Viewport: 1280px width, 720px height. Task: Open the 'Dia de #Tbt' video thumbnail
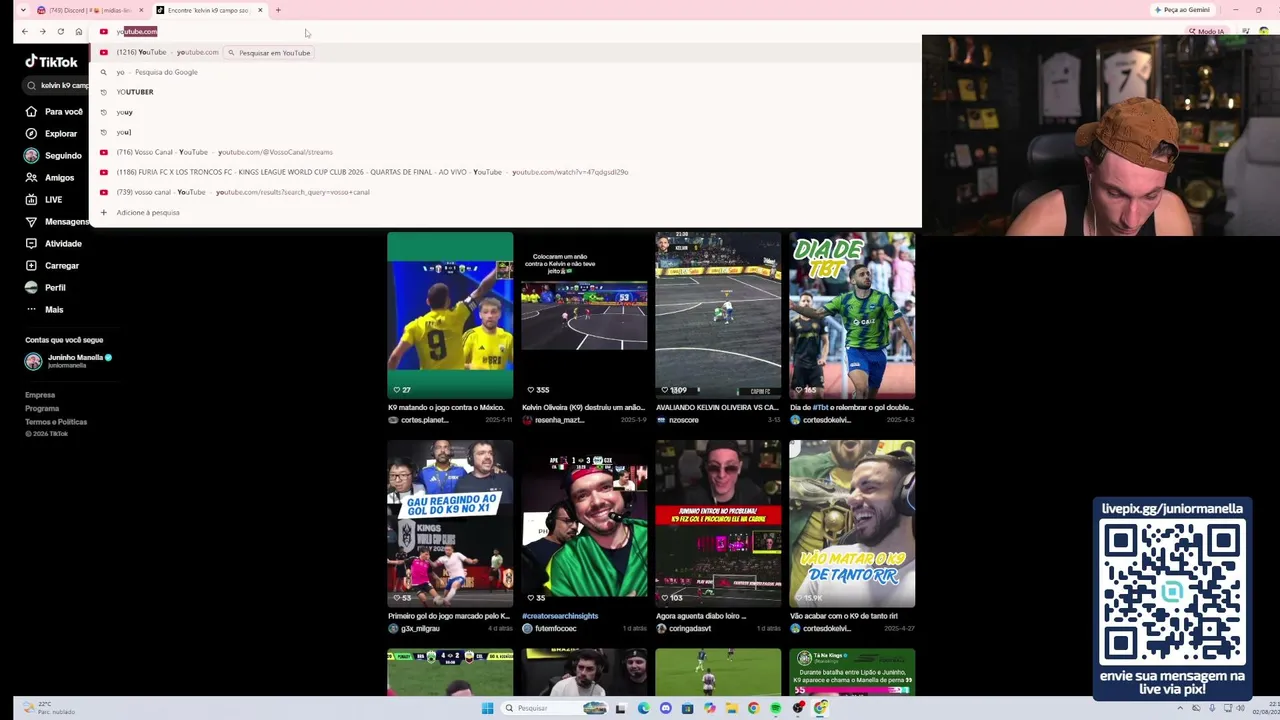tap(852, 315)
